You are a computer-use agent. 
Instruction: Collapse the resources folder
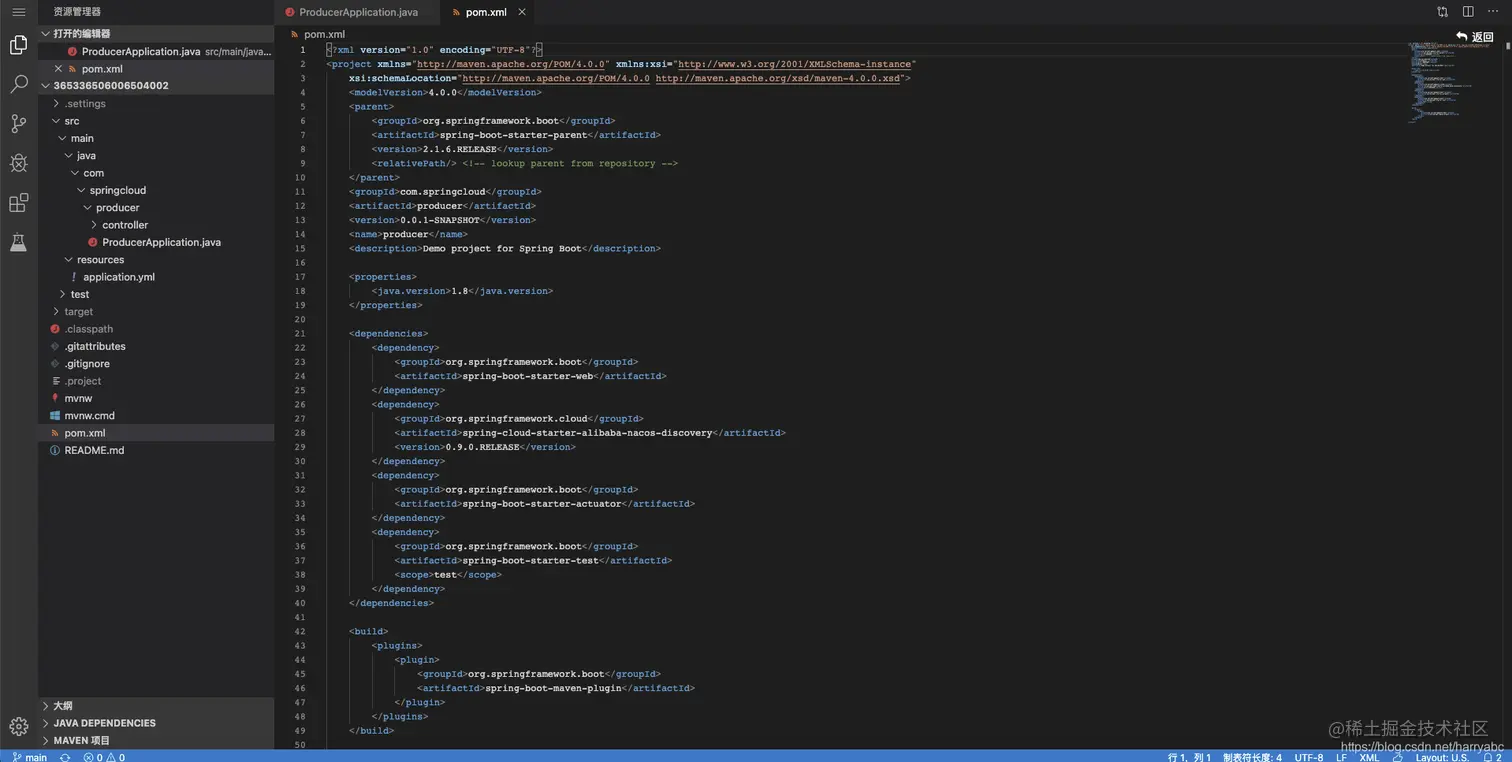coord(156,259)
